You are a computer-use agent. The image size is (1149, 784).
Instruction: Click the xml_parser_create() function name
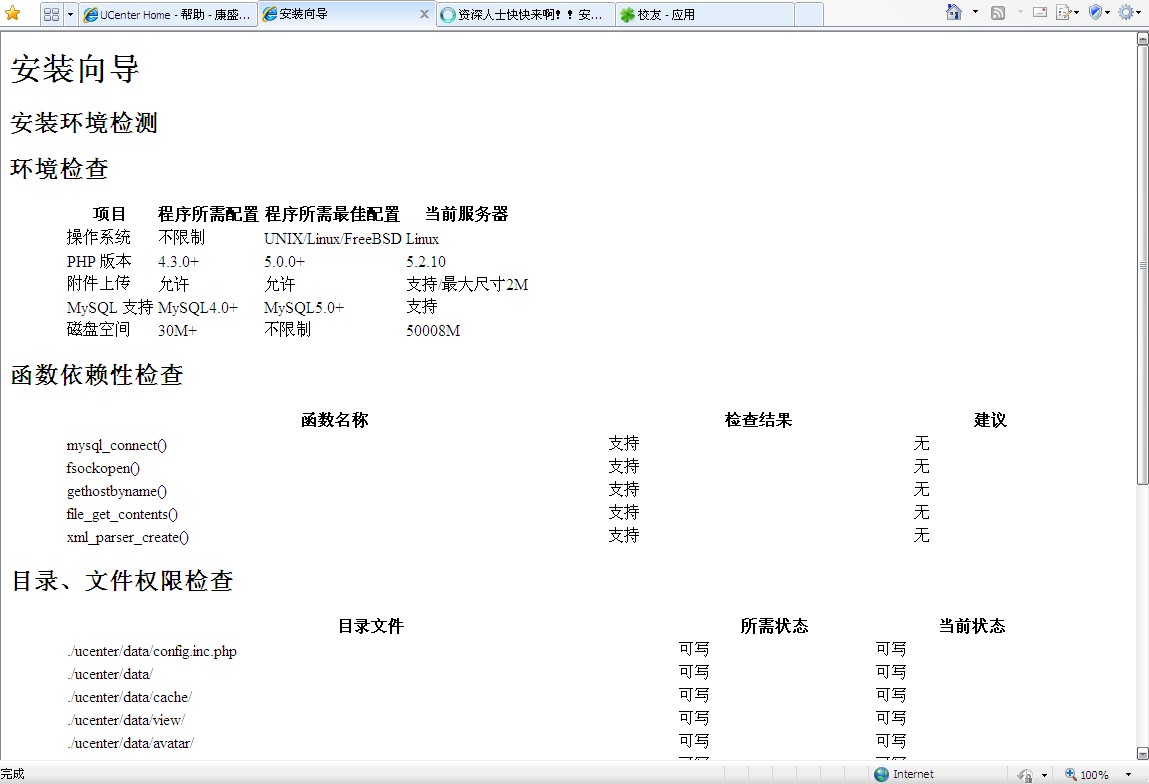(128, 537)
